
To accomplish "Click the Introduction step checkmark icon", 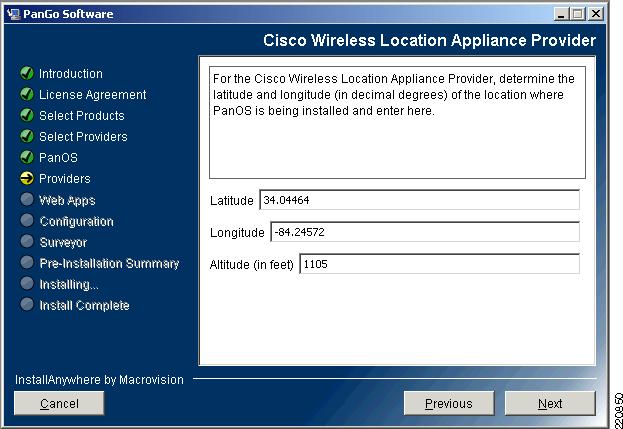I will [27, 73].
